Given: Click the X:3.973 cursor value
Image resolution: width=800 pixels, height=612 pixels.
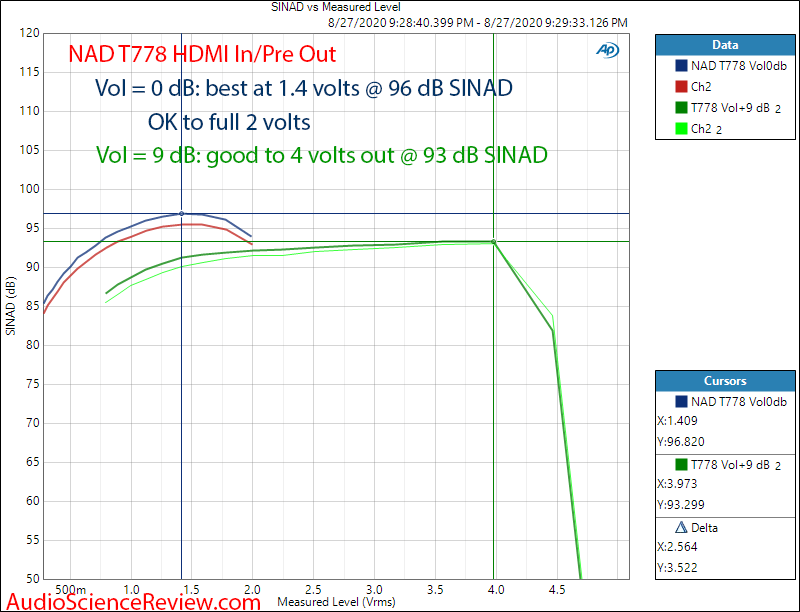Looking at the screenshot, I should click(x=677, y=483).
